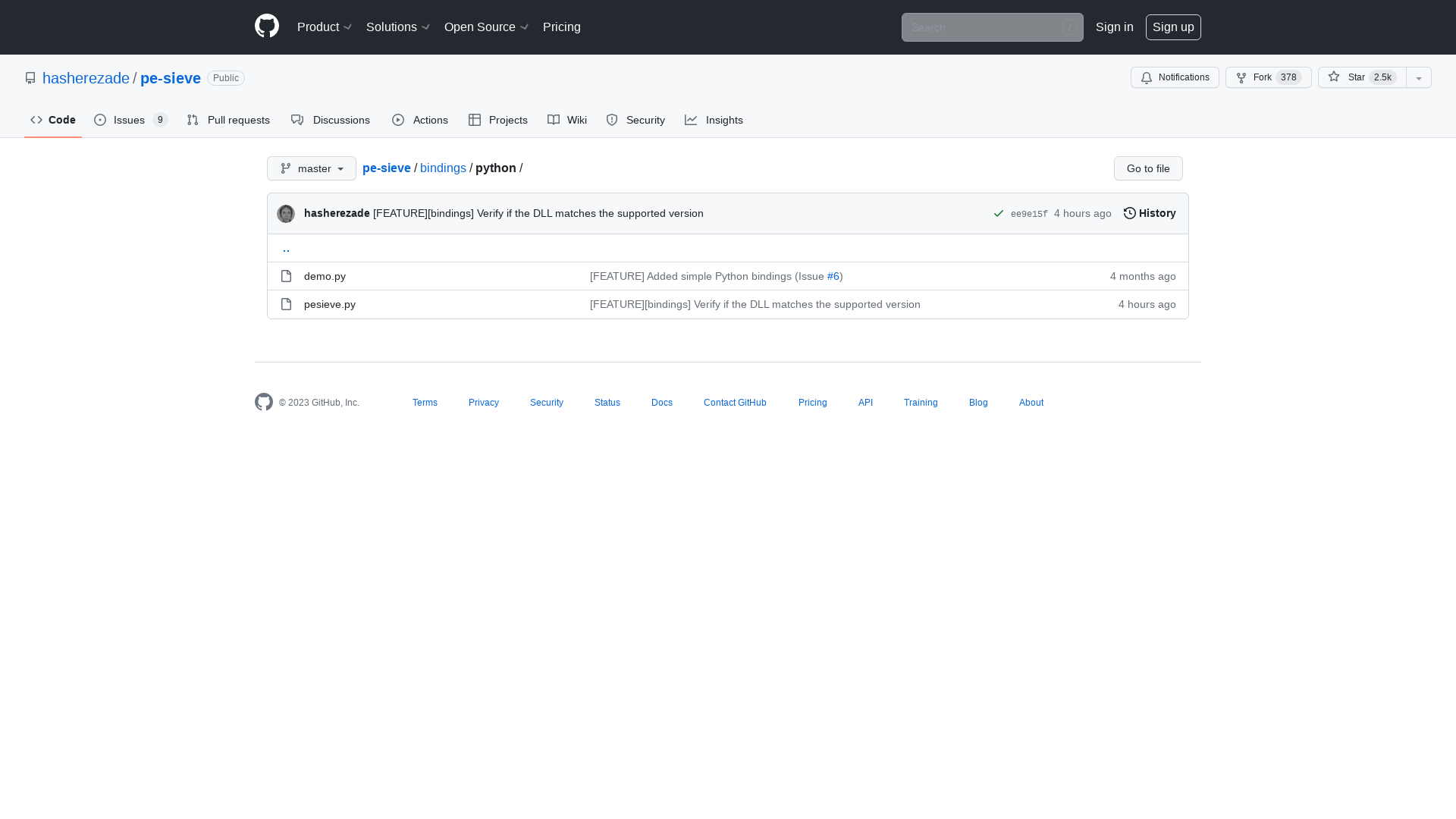1456x819 pixels.
Task: Open the footer About link
Action: click(1031, 403)
